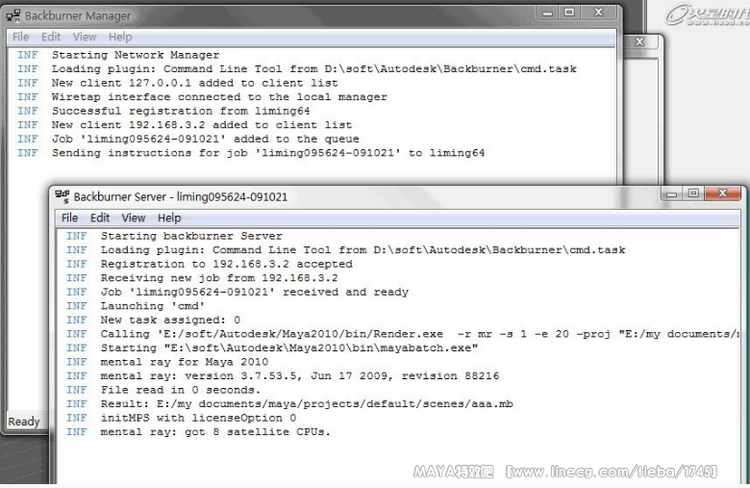Open View menu in Backburner Server

133,218
